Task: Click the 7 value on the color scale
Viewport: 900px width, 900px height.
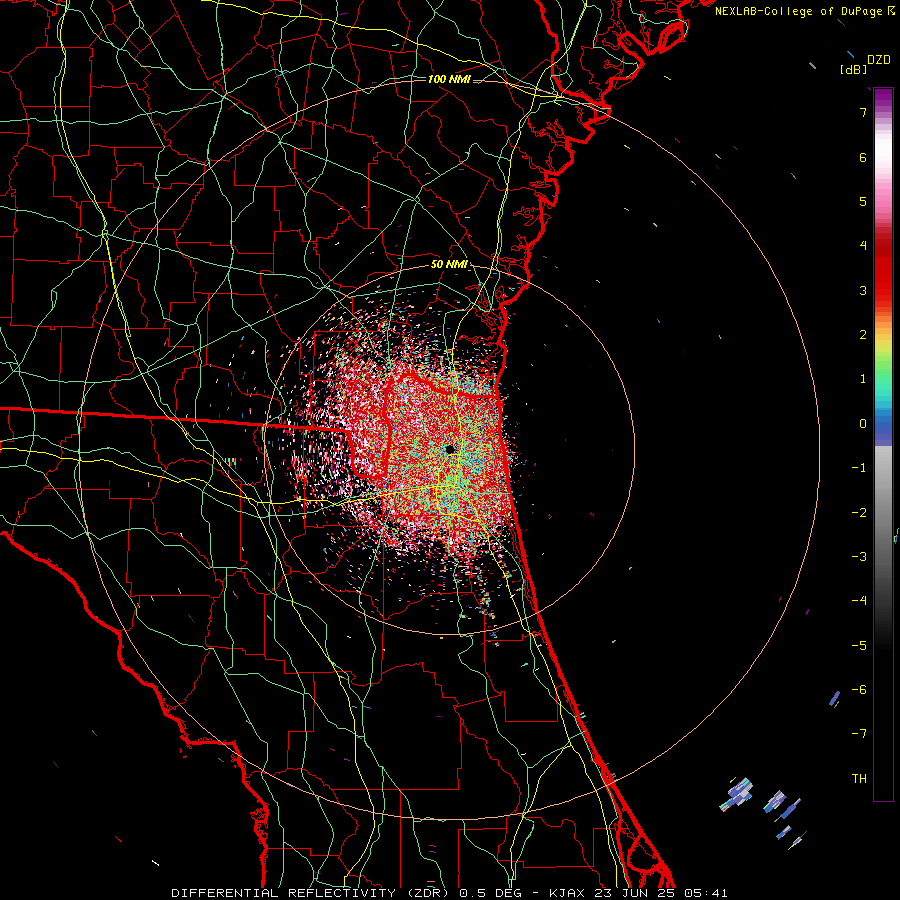Action: click(x=863, y=112)
